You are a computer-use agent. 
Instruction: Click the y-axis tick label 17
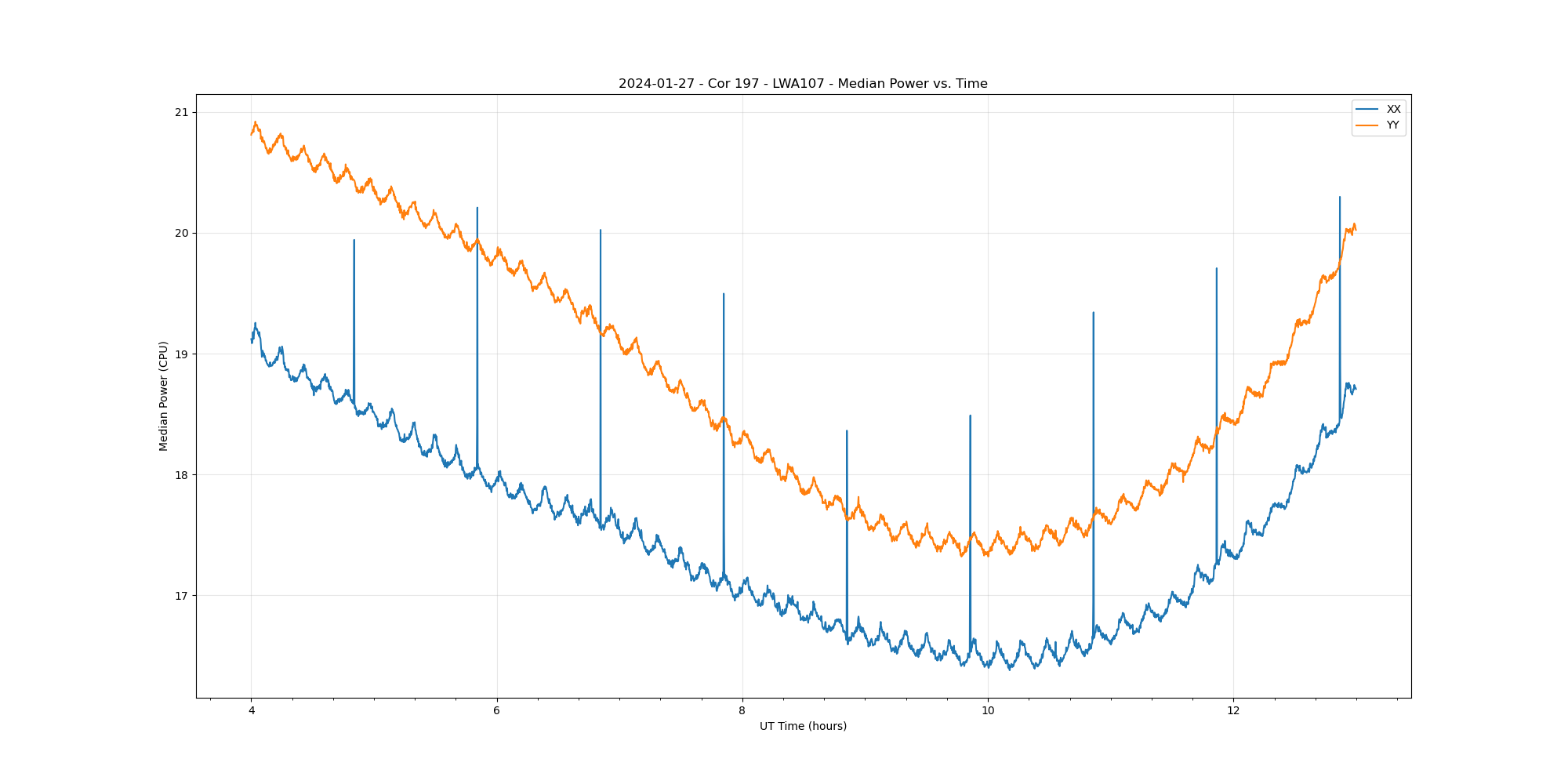coord(182,596)
